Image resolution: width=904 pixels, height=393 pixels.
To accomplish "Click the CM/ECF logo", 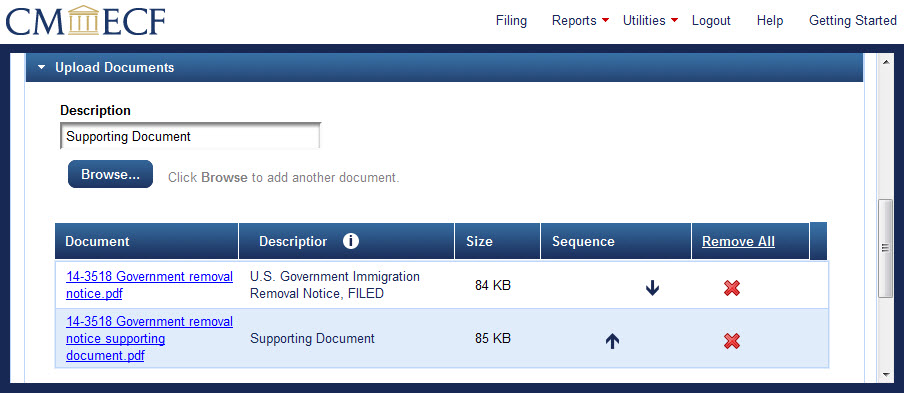I will (x=86, y=21).
